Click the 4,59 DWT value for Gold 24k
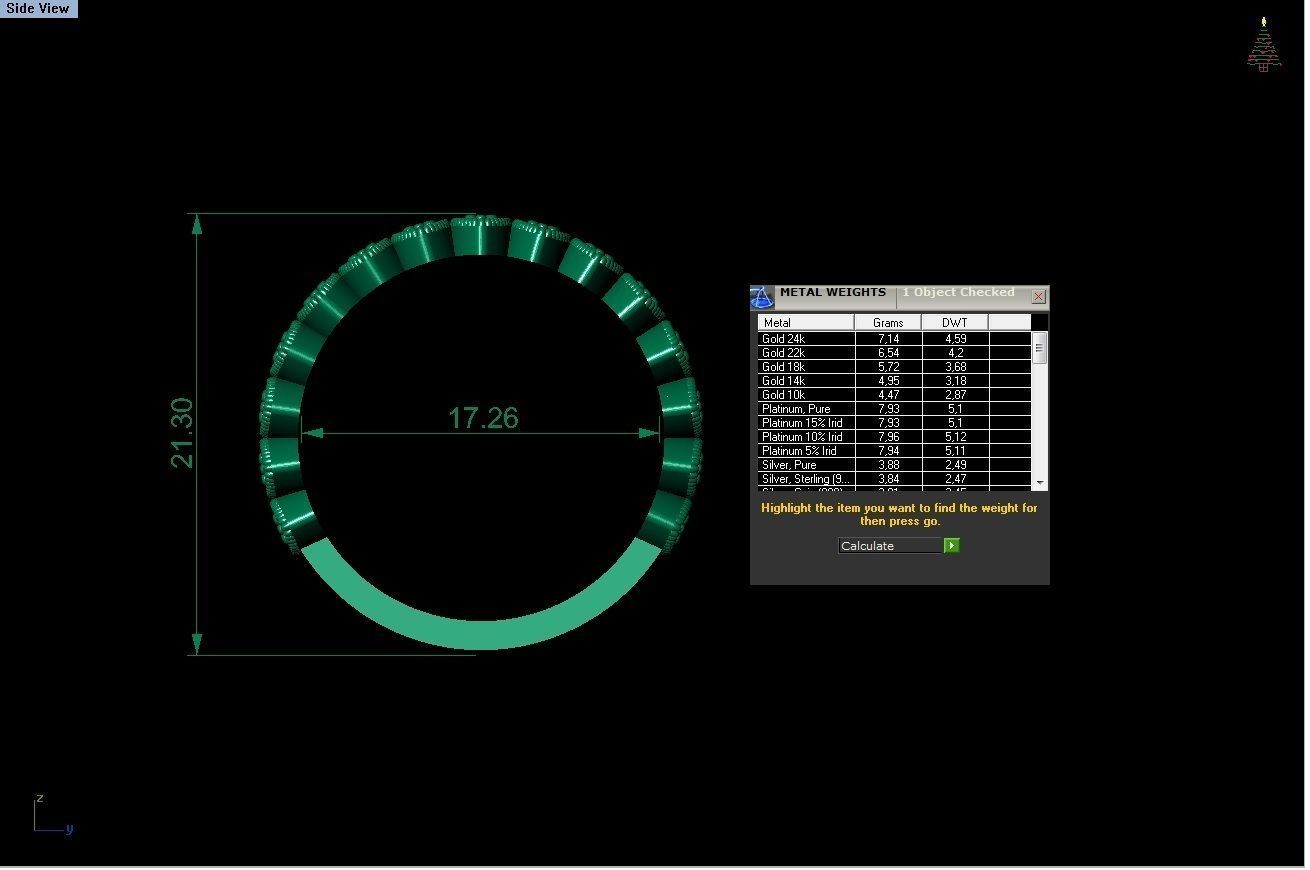This screenshot has height=870, width=1310. pyautogui.click(x=955, y=339)
